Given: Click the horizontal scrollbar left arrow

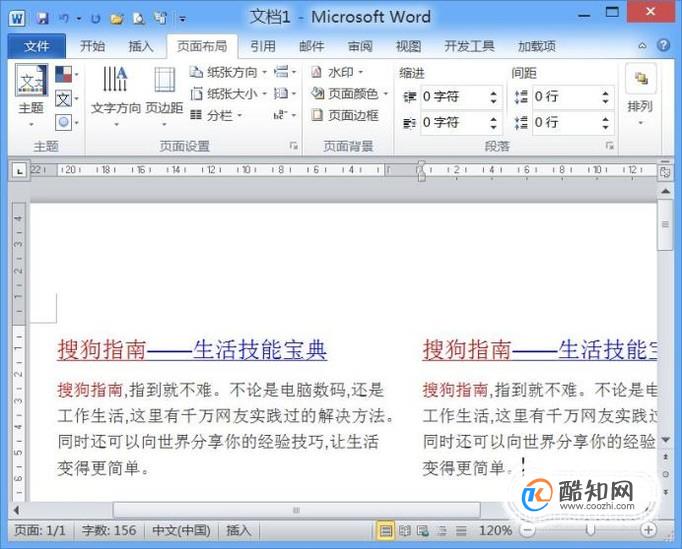Looking at the screenshot, I should click(x=17, y=510).
